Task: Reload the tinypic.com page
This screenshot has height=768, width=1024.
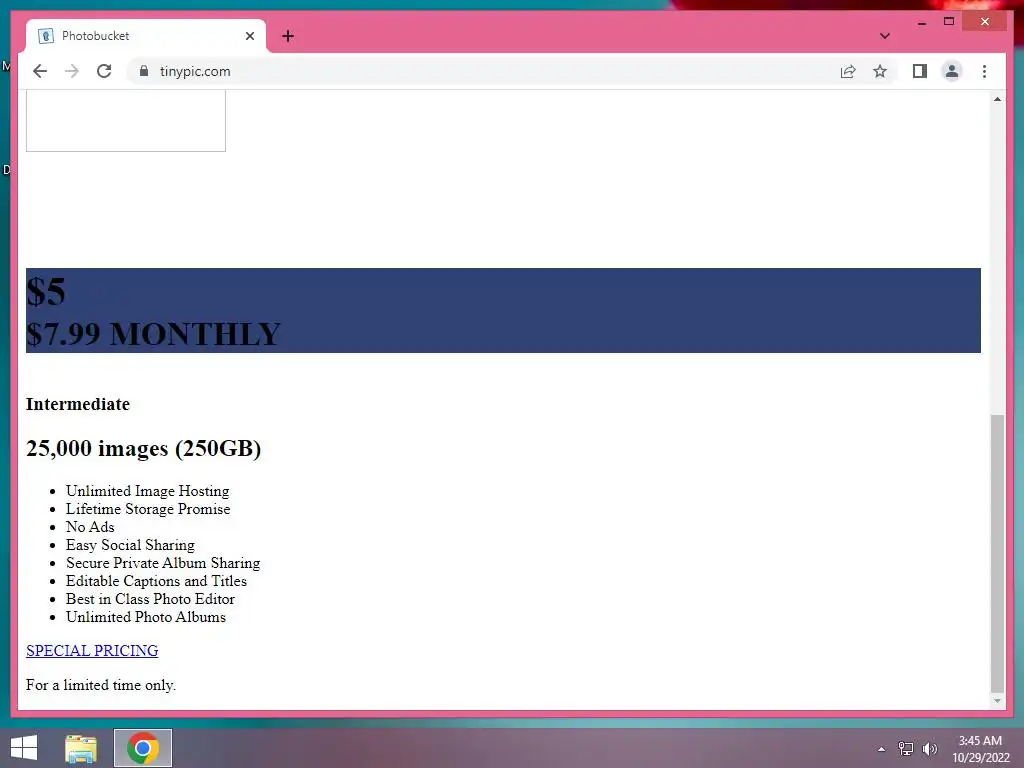Action: pyautogui.click(x=104, y=71)
